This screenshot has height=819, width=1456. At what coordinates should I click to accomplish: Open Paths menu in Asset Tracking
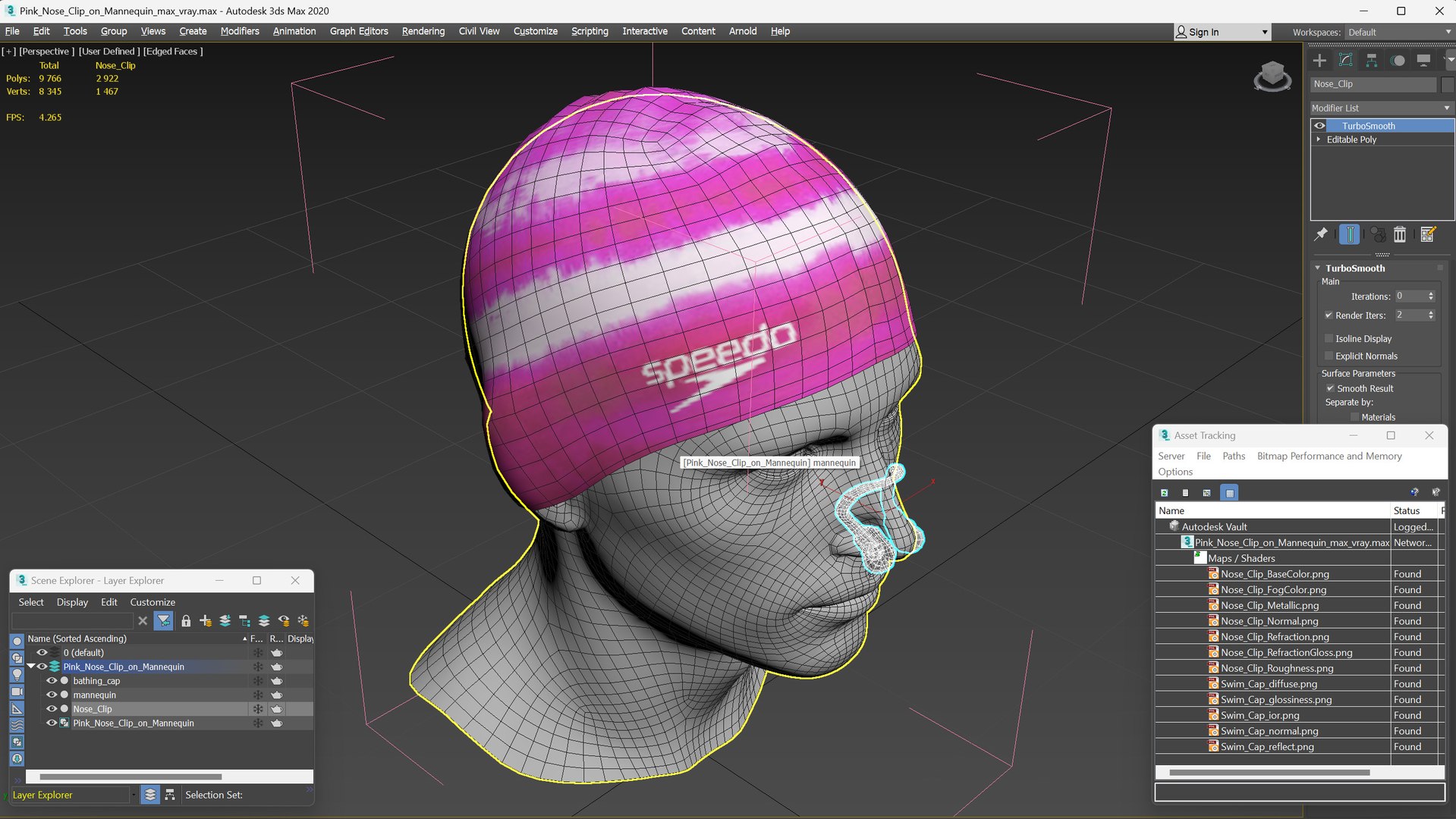point(1234,456)
